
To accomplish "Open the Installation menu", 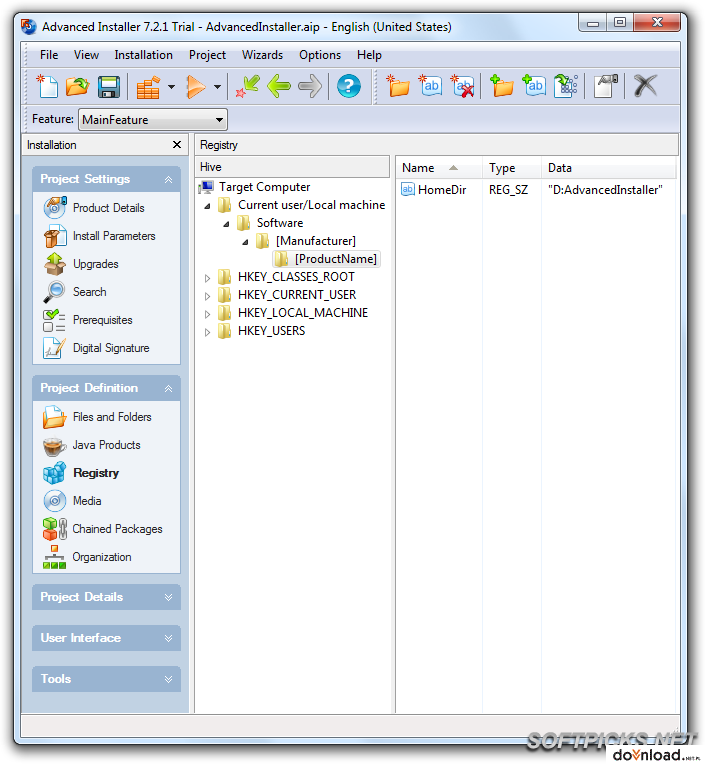I will (143, 55).
